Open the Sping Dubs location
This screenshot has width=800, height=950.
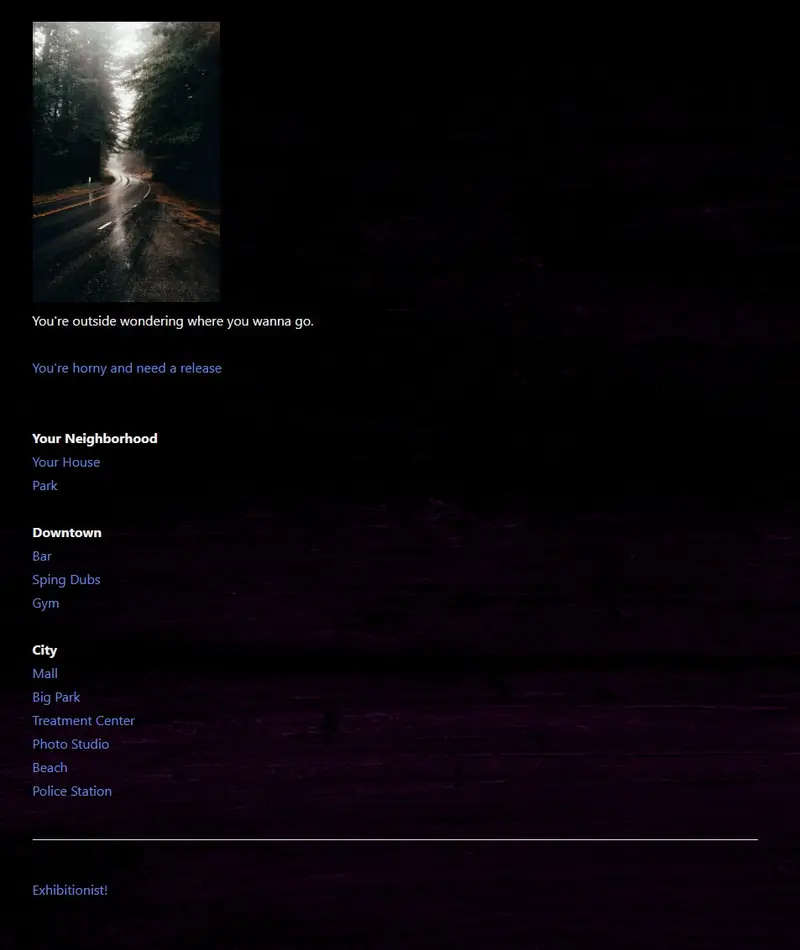[x=66, y=580]
